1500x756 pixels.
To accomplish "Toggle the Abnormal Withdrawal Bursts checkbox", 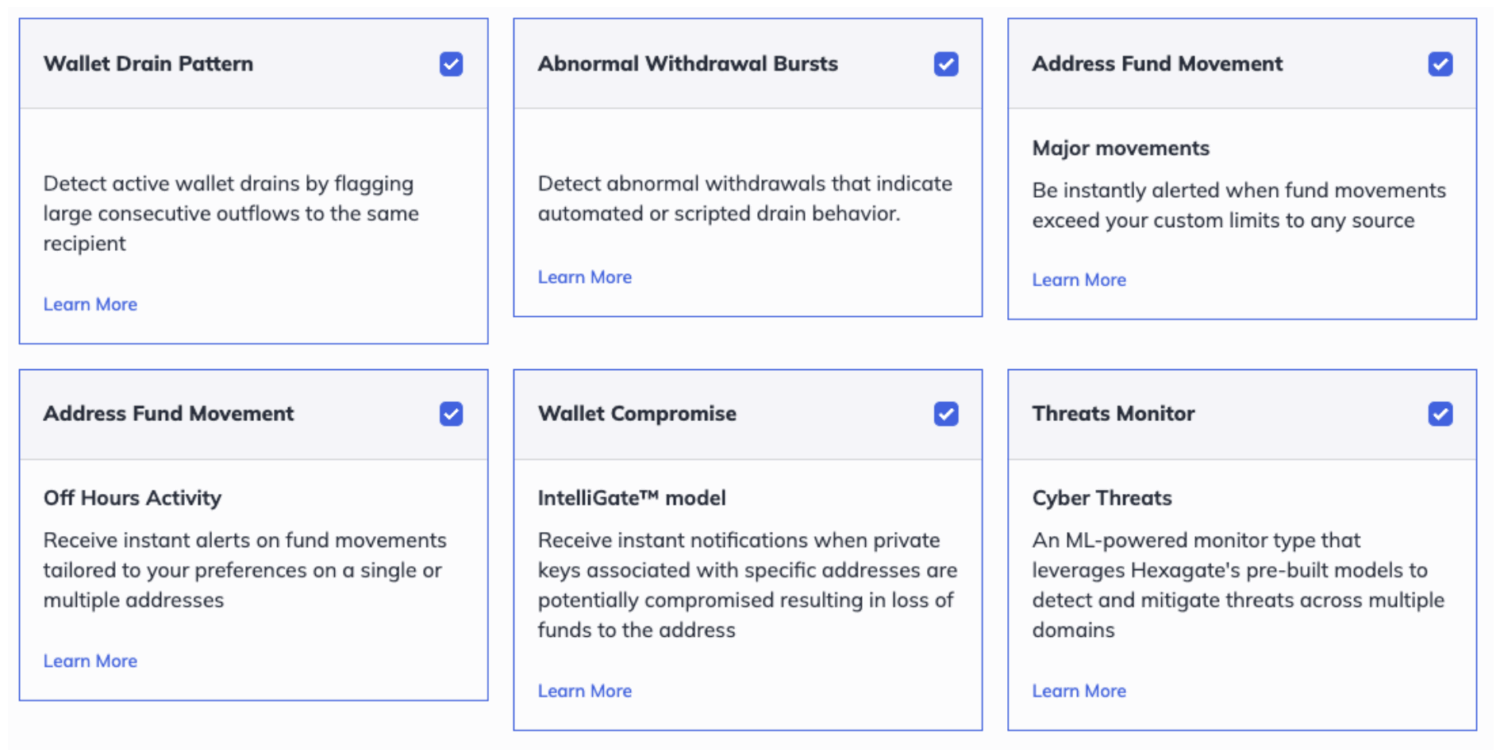I will [x=946, y=64].
